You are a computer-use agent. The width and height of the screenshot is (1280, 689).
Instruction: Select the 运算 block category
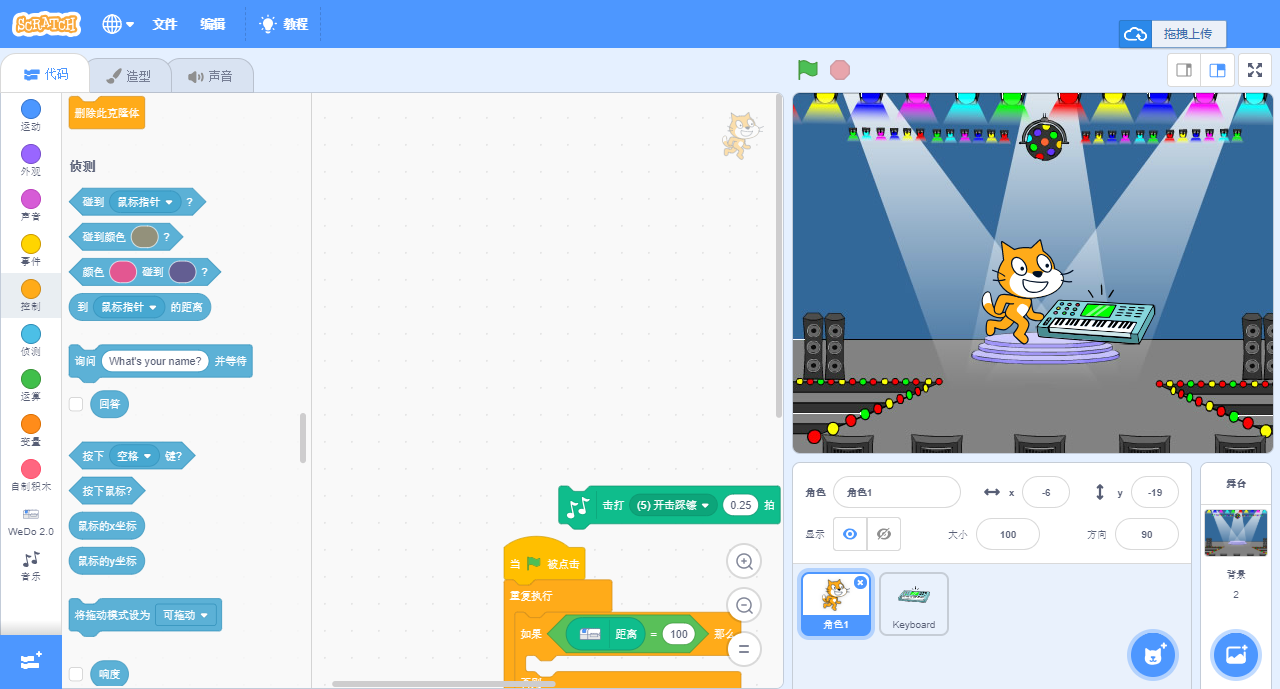pos(31,385)
